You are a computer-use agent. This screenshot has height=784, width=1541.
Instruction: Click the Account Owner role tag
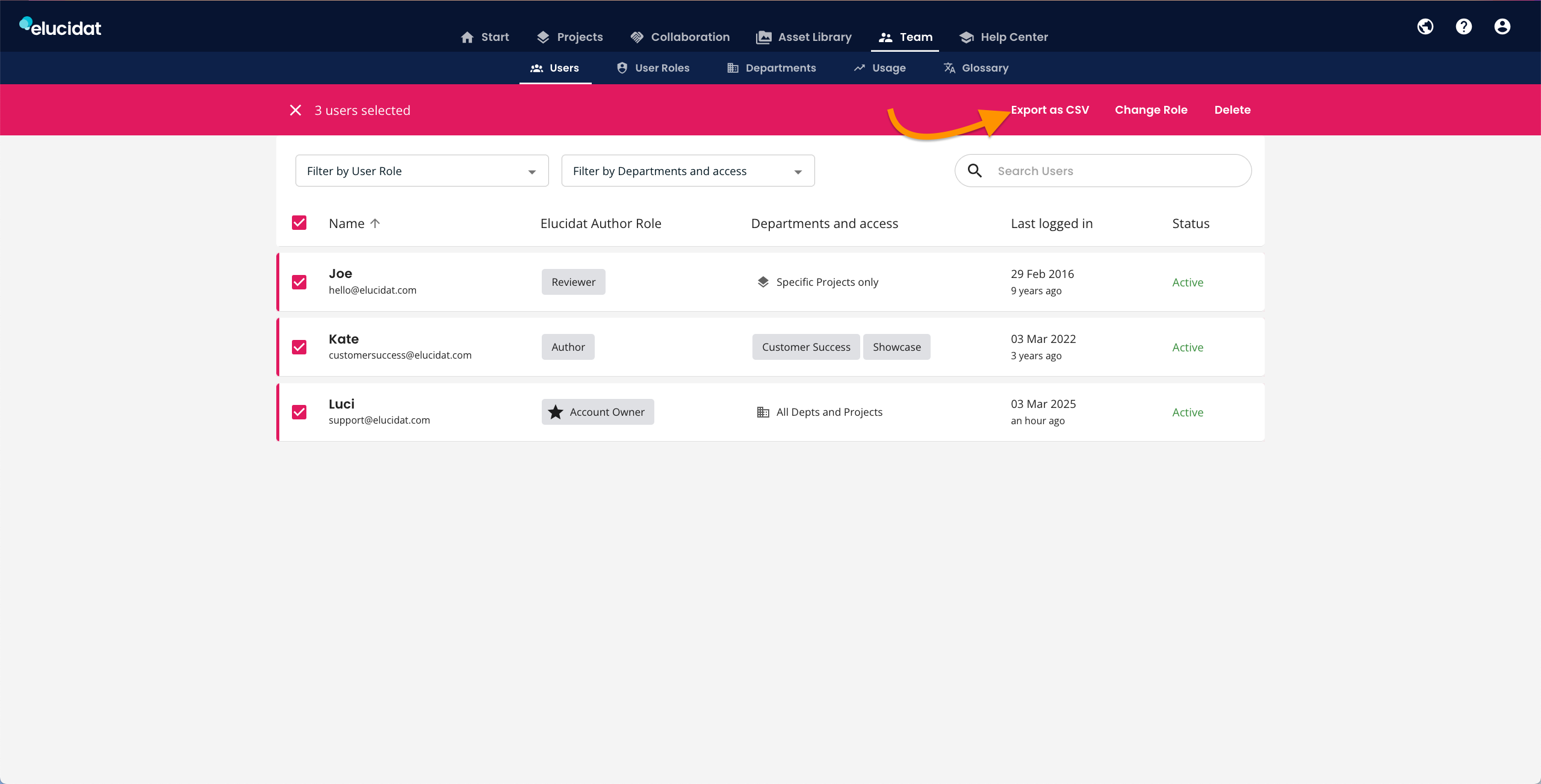[x=598, y=412]
